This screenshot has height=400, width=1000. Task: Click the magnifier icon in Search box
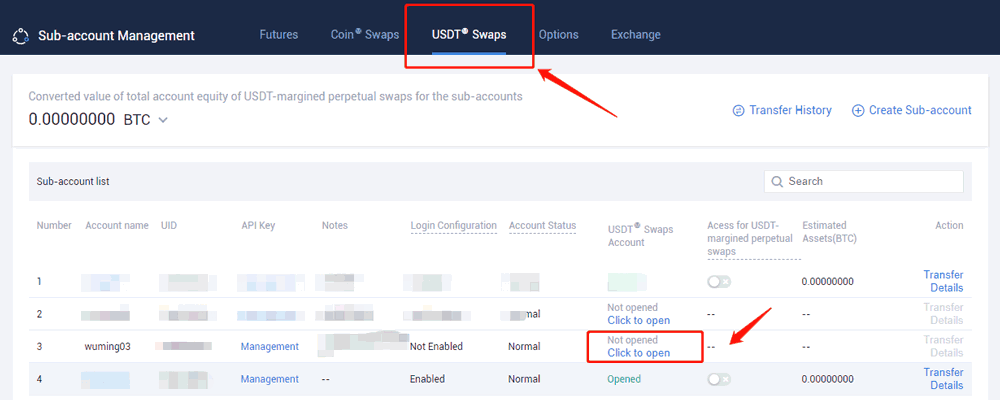pos(777,182)
